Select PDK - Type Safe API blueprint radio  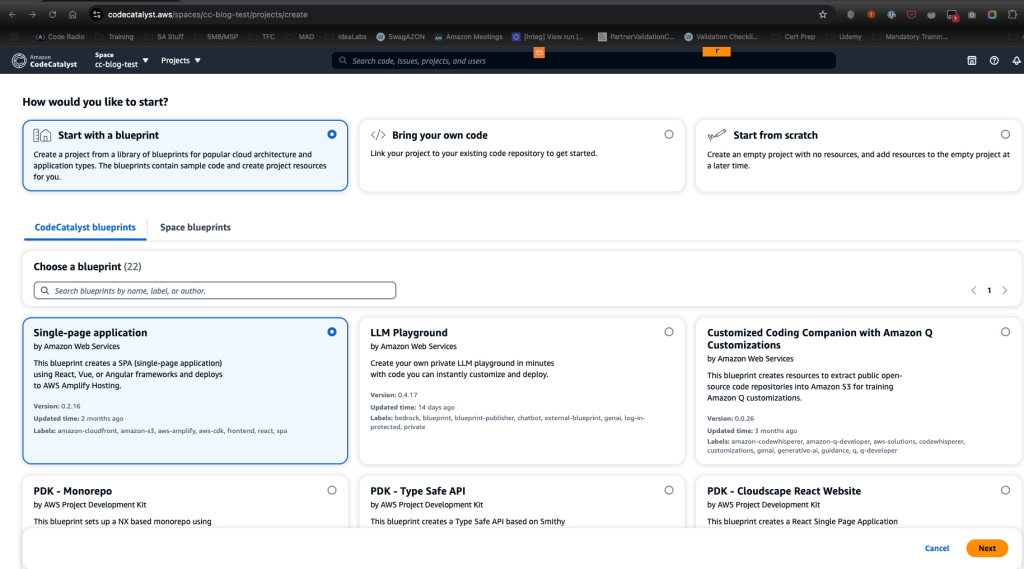pos(669,490)
